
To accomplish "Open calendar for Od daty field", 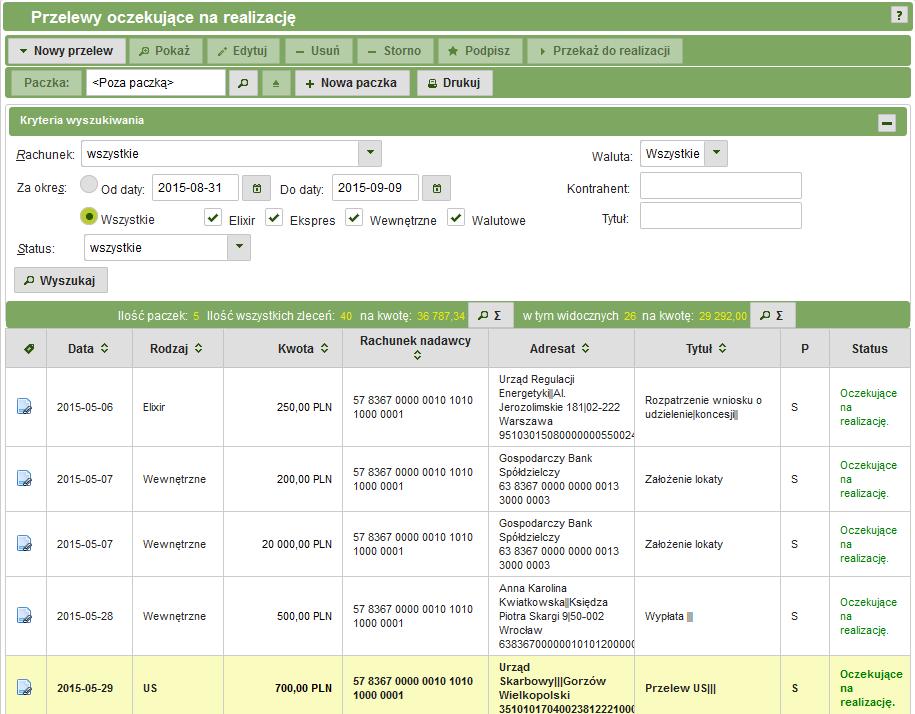I will 257,188.
